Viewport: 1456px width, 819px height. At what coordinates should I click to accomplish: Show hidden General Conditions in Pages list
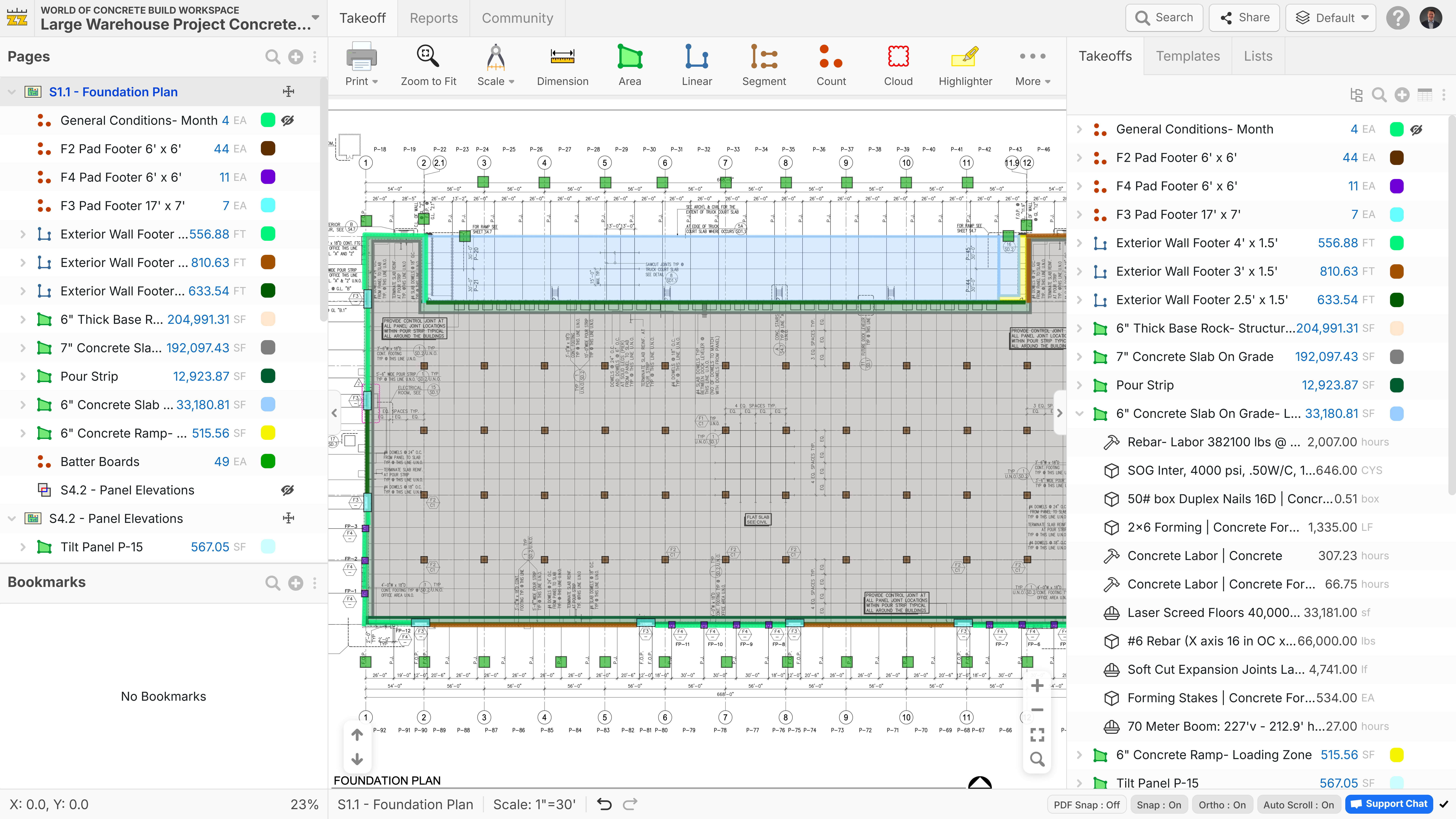[288, 120]
